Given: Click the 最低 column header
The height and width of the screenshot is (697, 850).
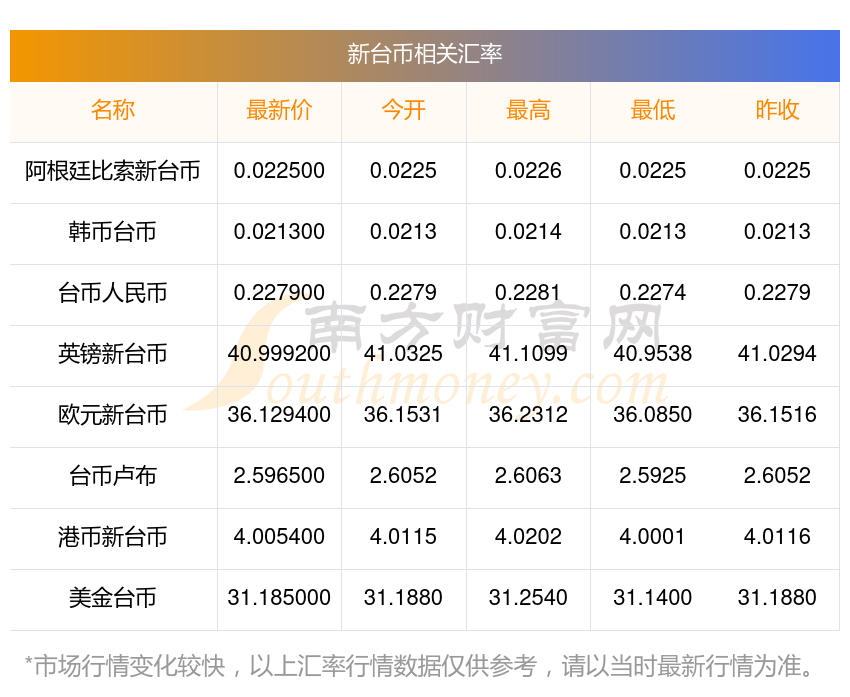Looking at the screenshot, I should (x=652, y=111).
